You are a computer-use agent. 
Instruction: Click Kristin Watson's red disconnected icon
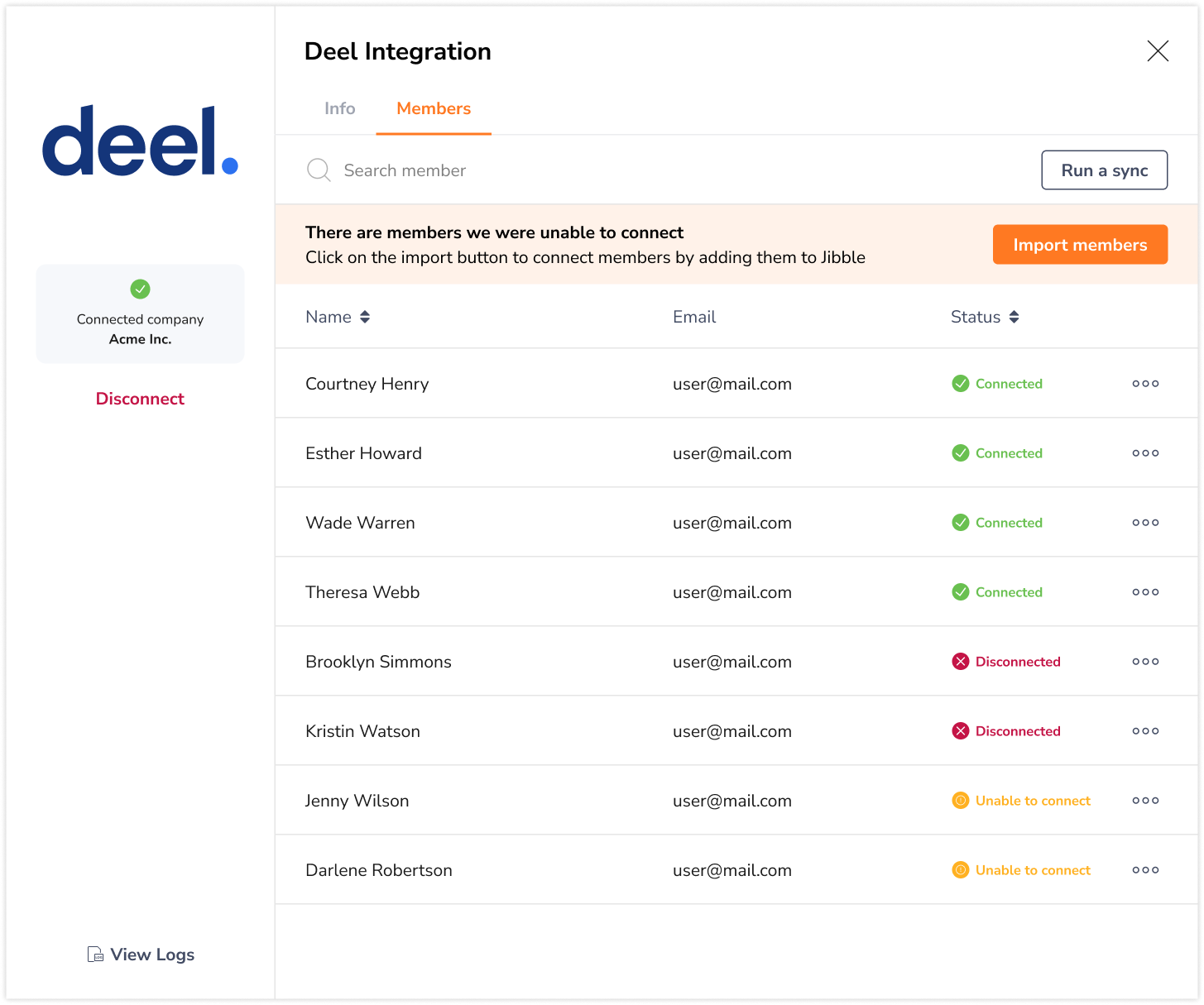[961, 731]
